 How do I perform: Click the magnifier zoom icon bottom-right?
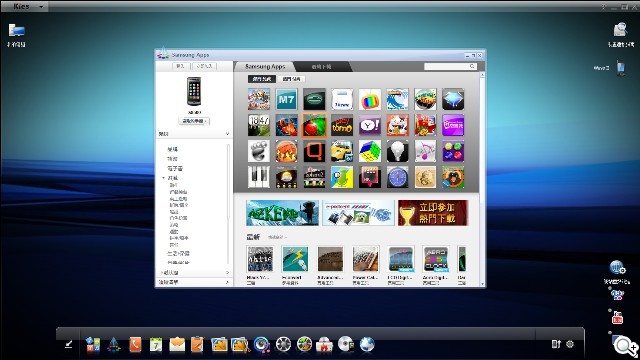tap(626, 346)
